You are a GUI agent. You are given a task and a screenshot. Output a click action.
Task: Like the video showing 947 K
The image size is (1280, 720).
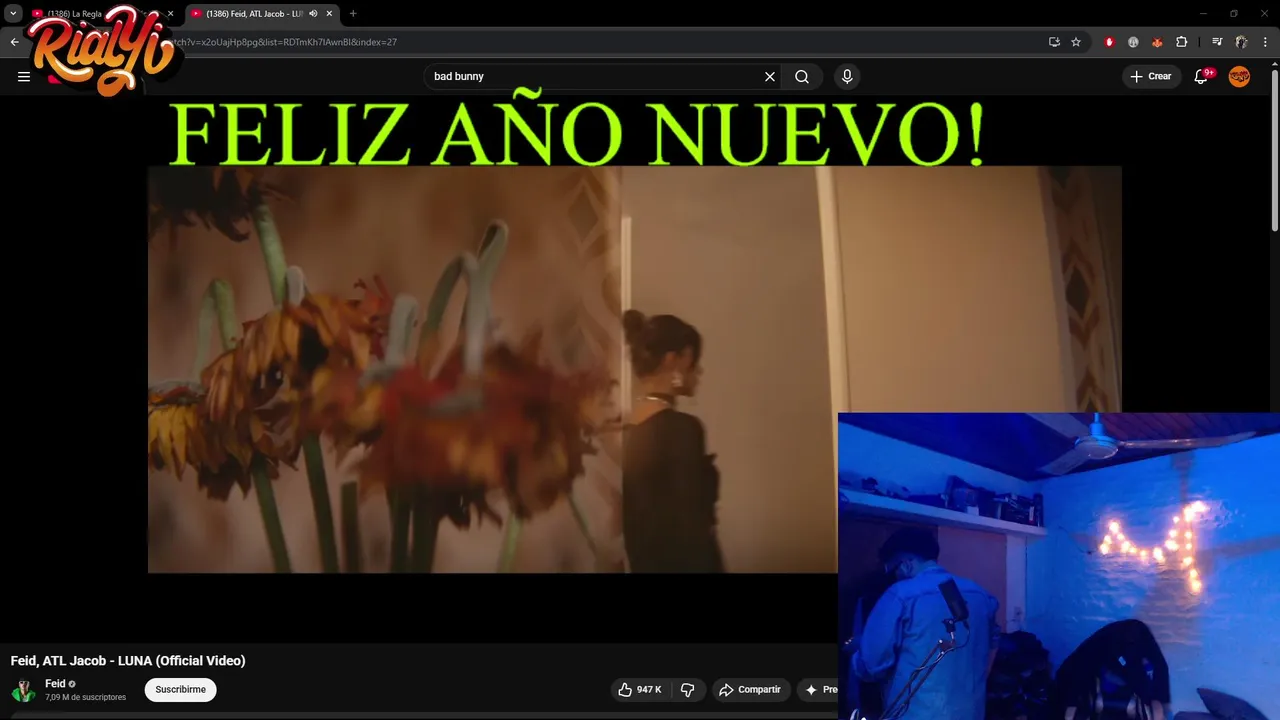pos(640,690)
